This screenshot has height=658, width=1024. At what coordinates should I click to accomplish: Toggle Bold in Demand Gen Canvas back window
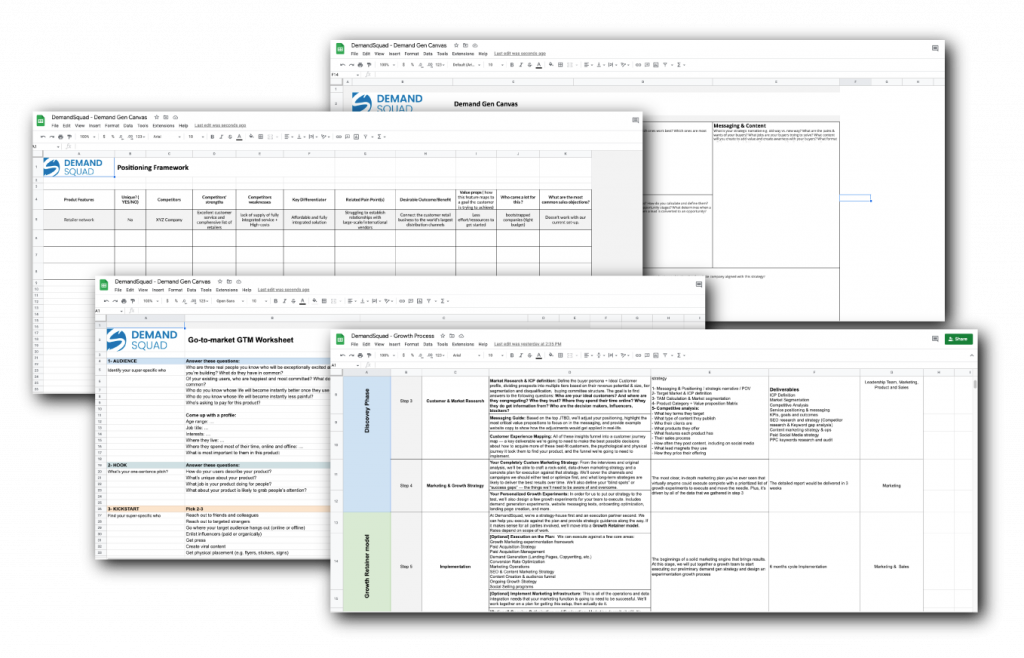[512, 65]
